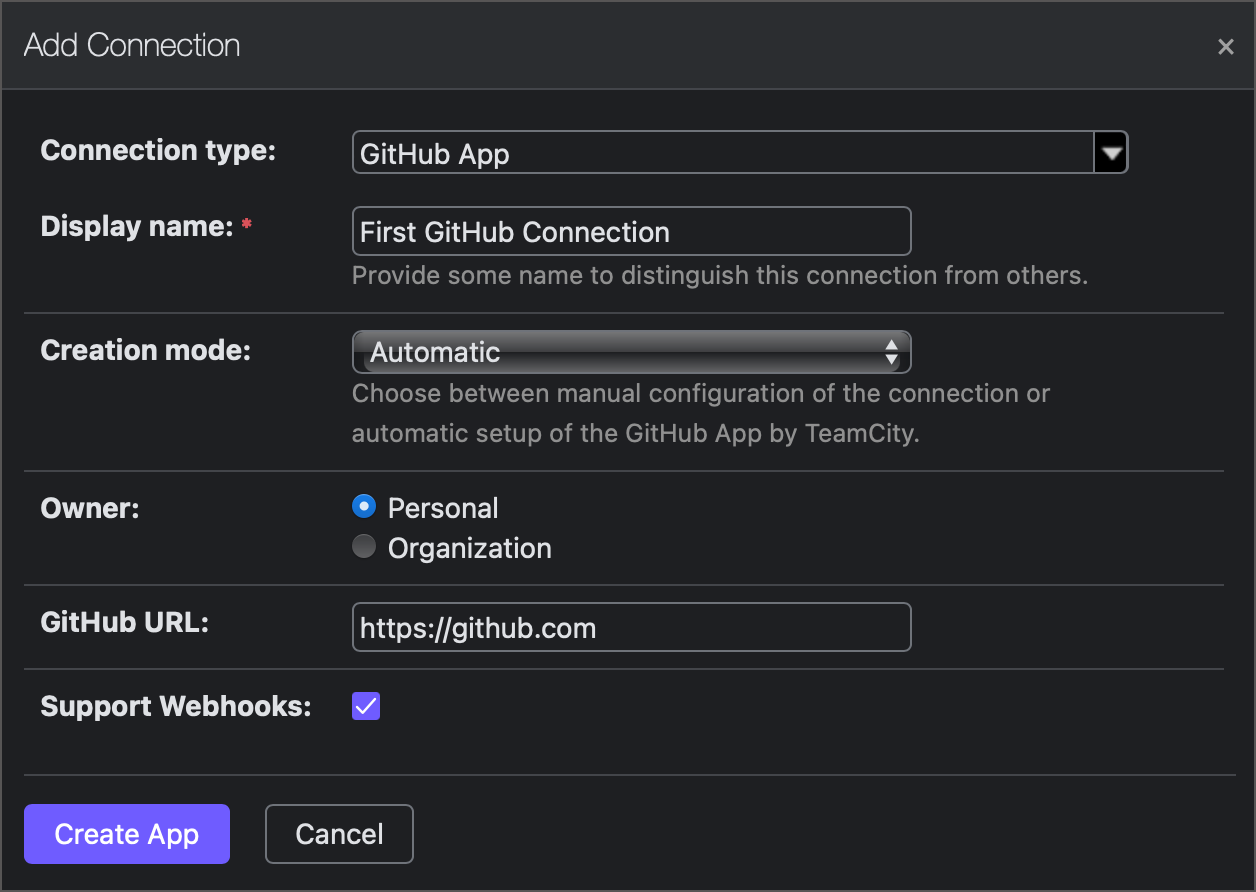
Task: Click the 'Creation mode:' label
Action: 146,351
